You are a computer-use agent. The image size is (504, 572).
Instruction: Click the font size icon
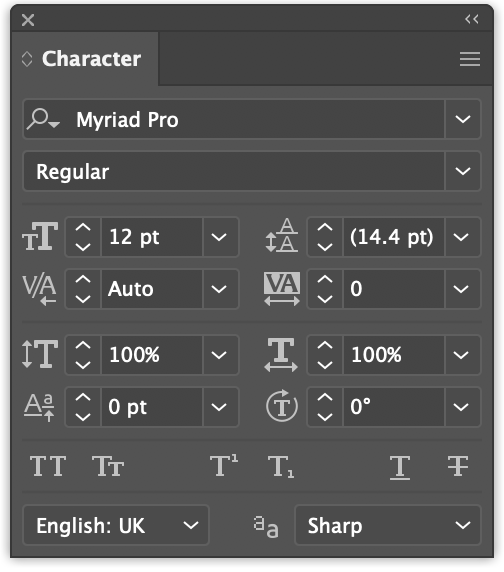click(40, 237)
